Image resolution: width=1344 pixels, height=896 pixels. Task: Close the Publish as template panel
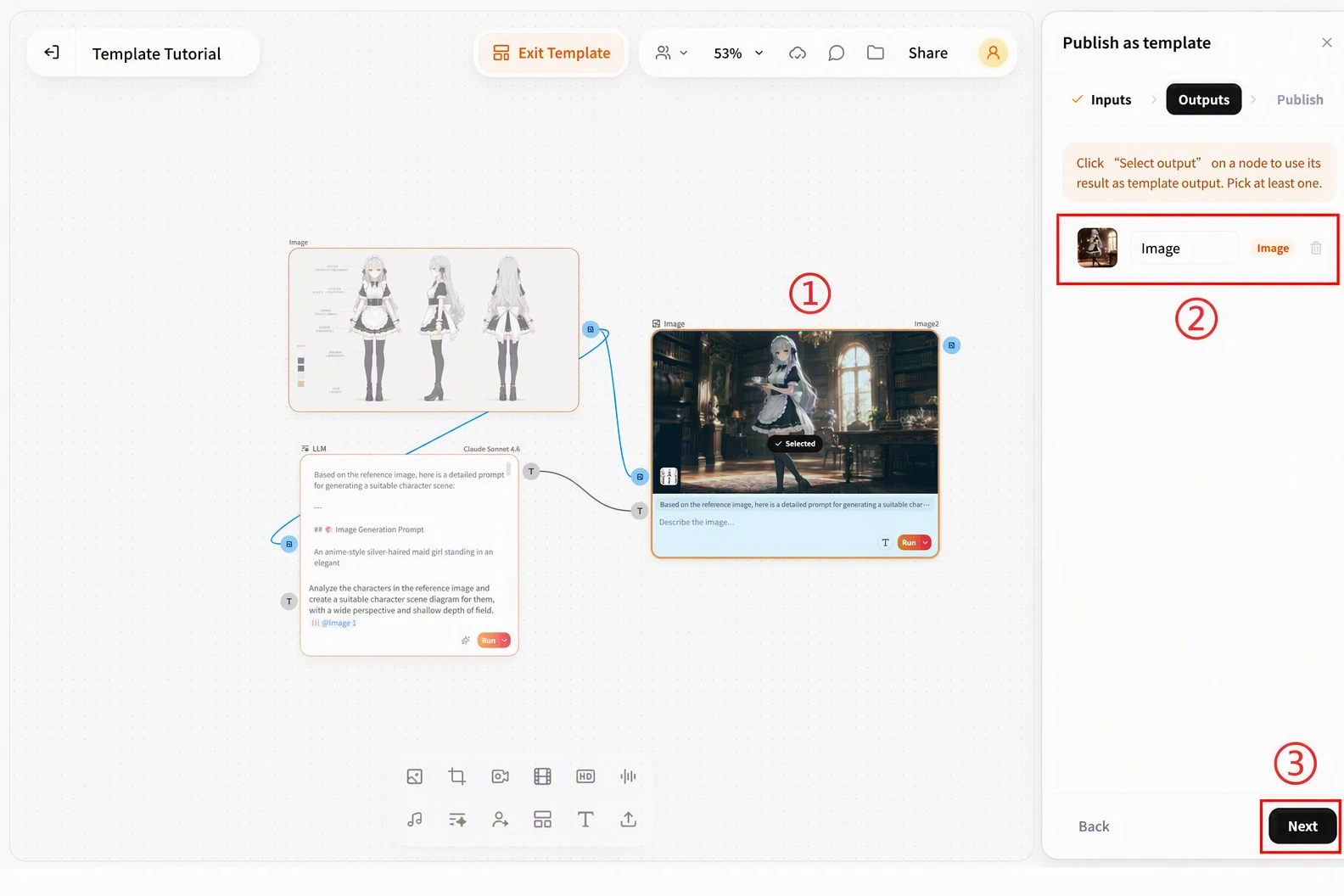click(x=1327, y=42)
